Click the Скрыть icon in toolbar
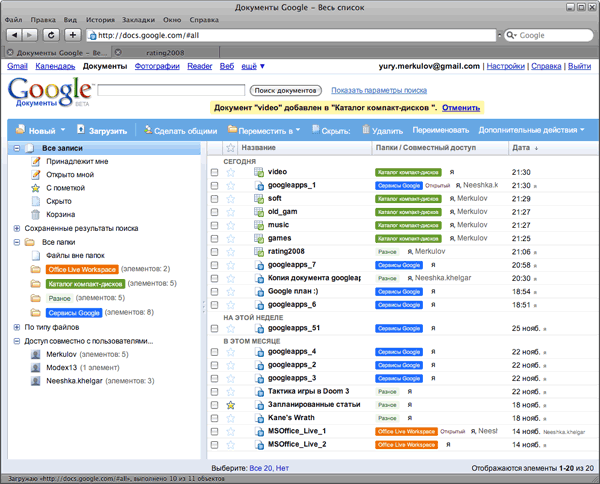The height and width of the screenshot is (484, 600). (x=316, y=129)
